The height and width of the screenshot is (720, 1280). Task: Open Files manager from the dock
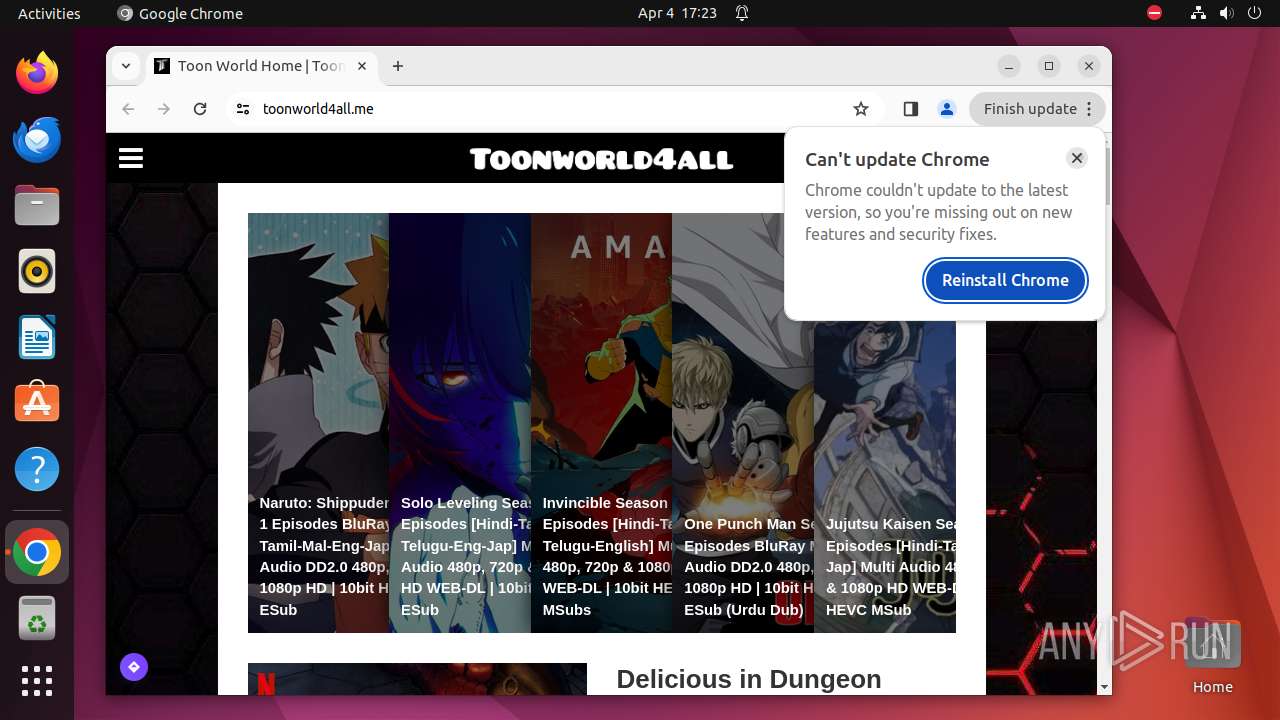click(x=37, y=205)
